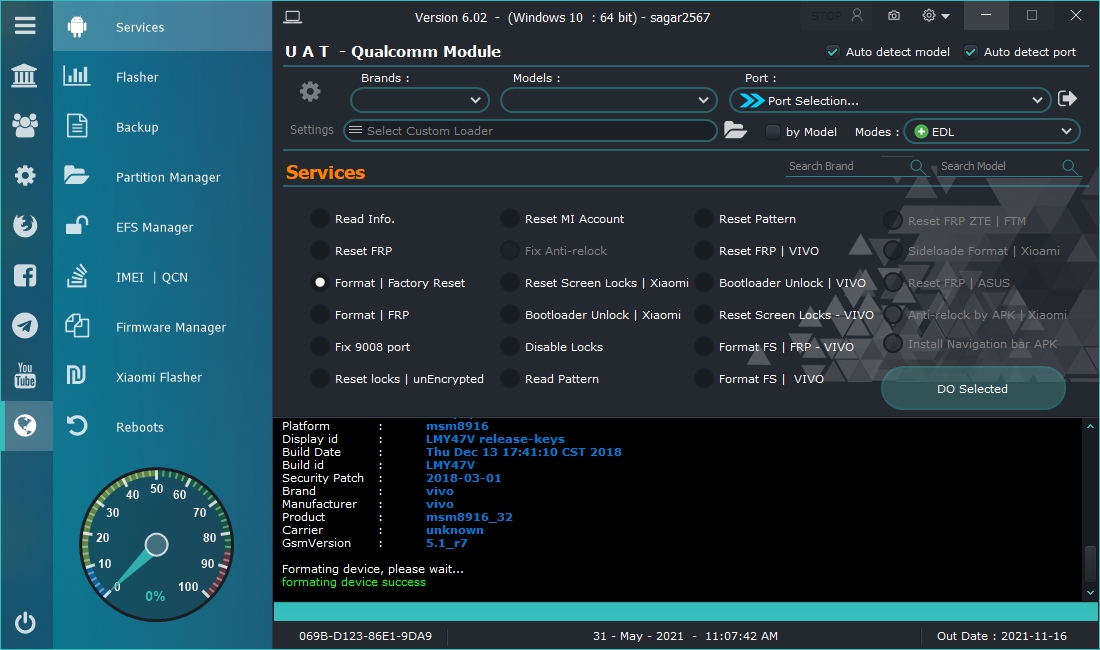Select Reset FRP radio button
The image size is (1100, 650).
click(320, 251)
